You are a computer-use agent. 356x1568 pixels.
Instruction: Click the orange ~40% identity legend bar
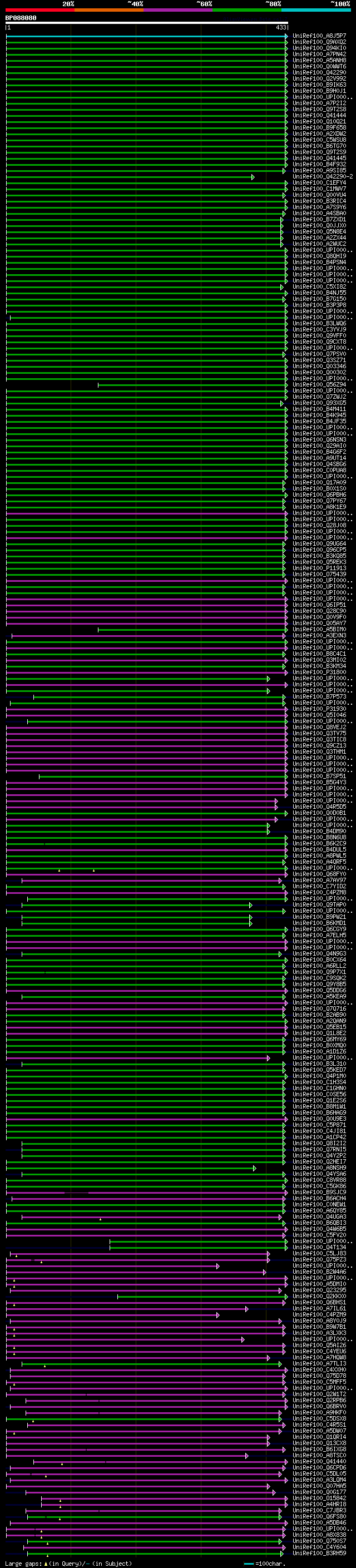coord(109,10)
